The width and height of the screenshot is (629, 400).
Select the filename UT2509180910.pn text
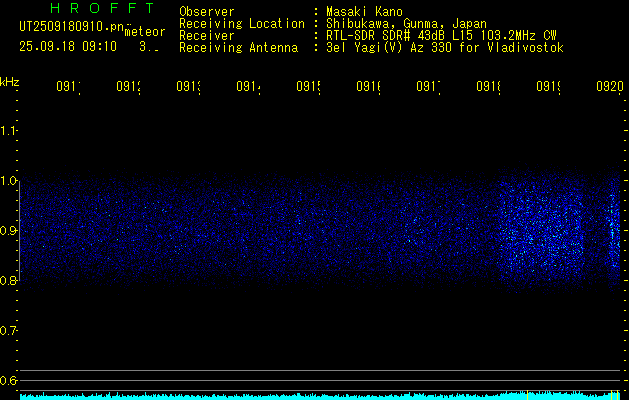(71, 27)
